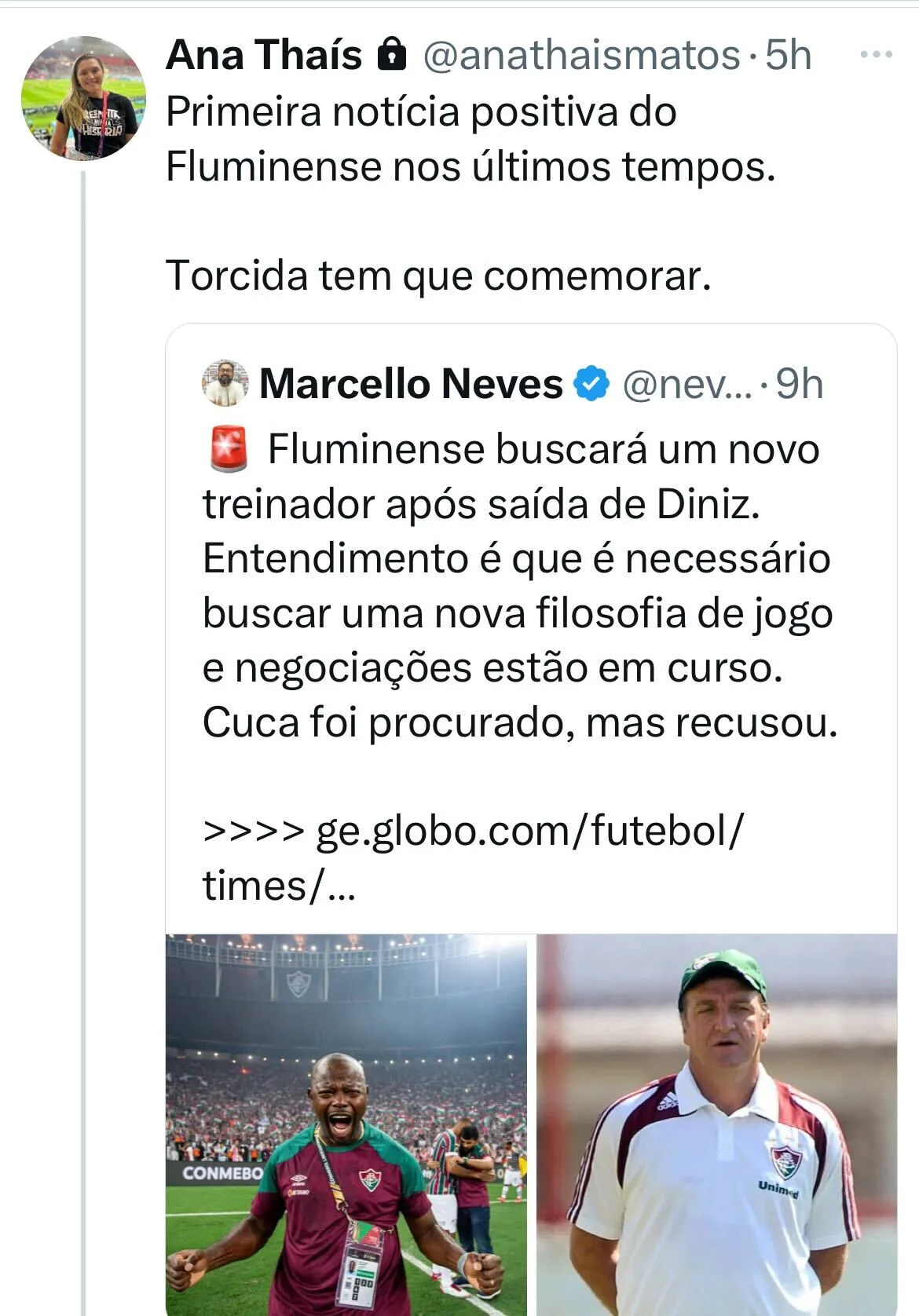Open photo of celebrating man on pitch
This screenshot has height=1316, width=919.
[346, 1123]
